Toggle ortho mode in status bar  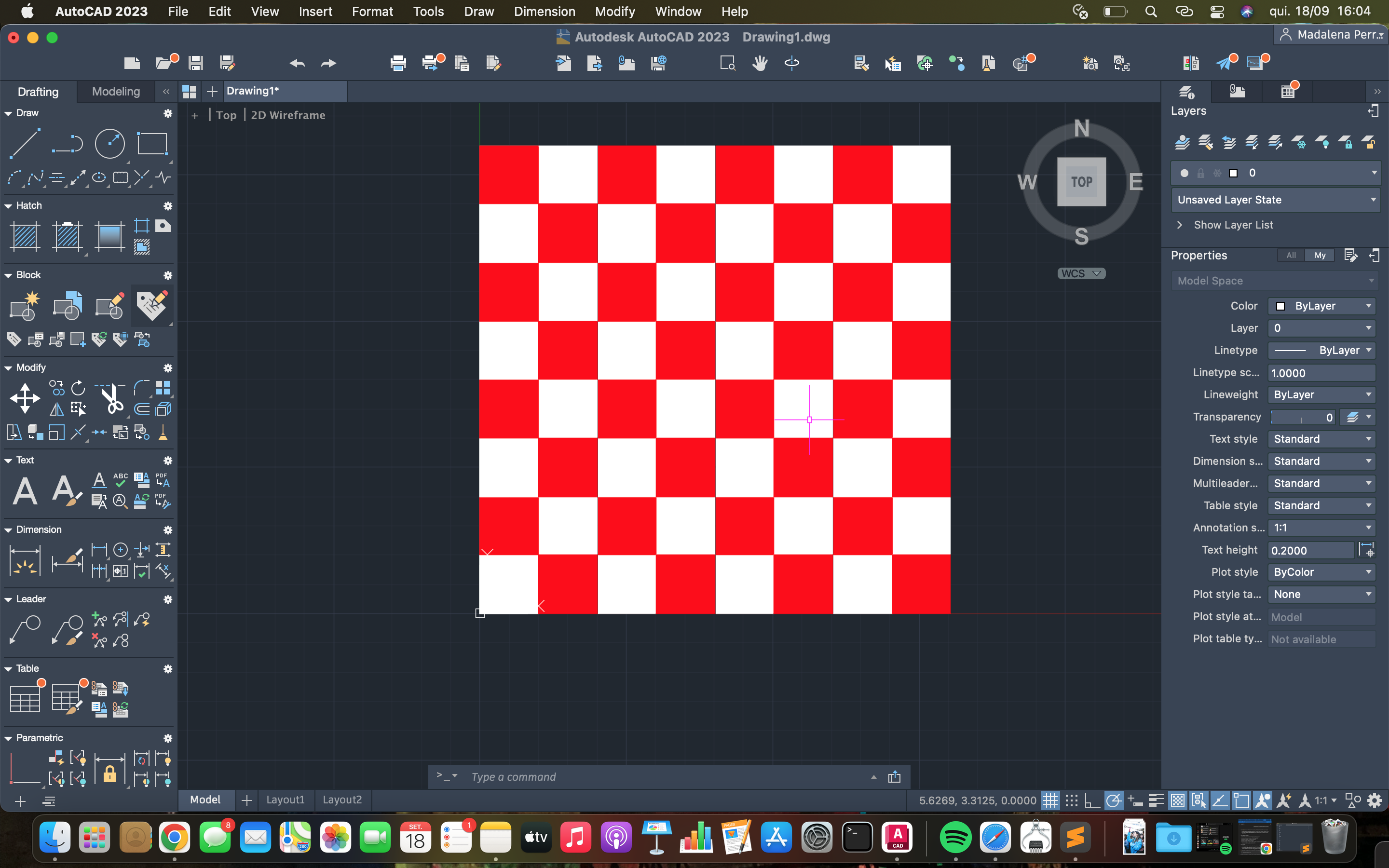tap(1092, 800)
